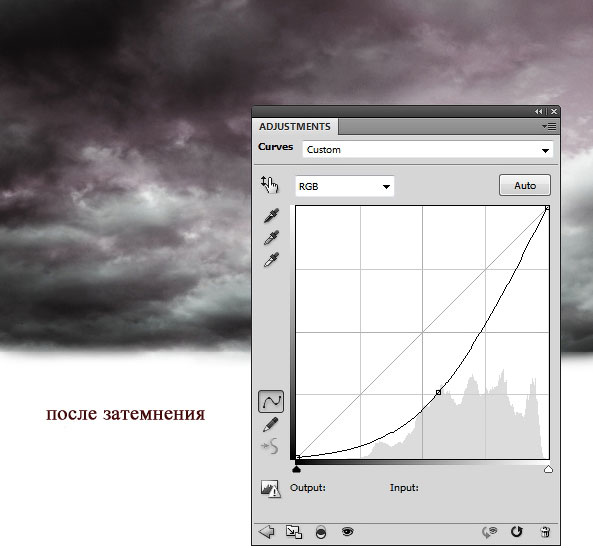Open the RGB channel dropdown
The width and height of the screenshot is (593, 548).
point(345,186)
